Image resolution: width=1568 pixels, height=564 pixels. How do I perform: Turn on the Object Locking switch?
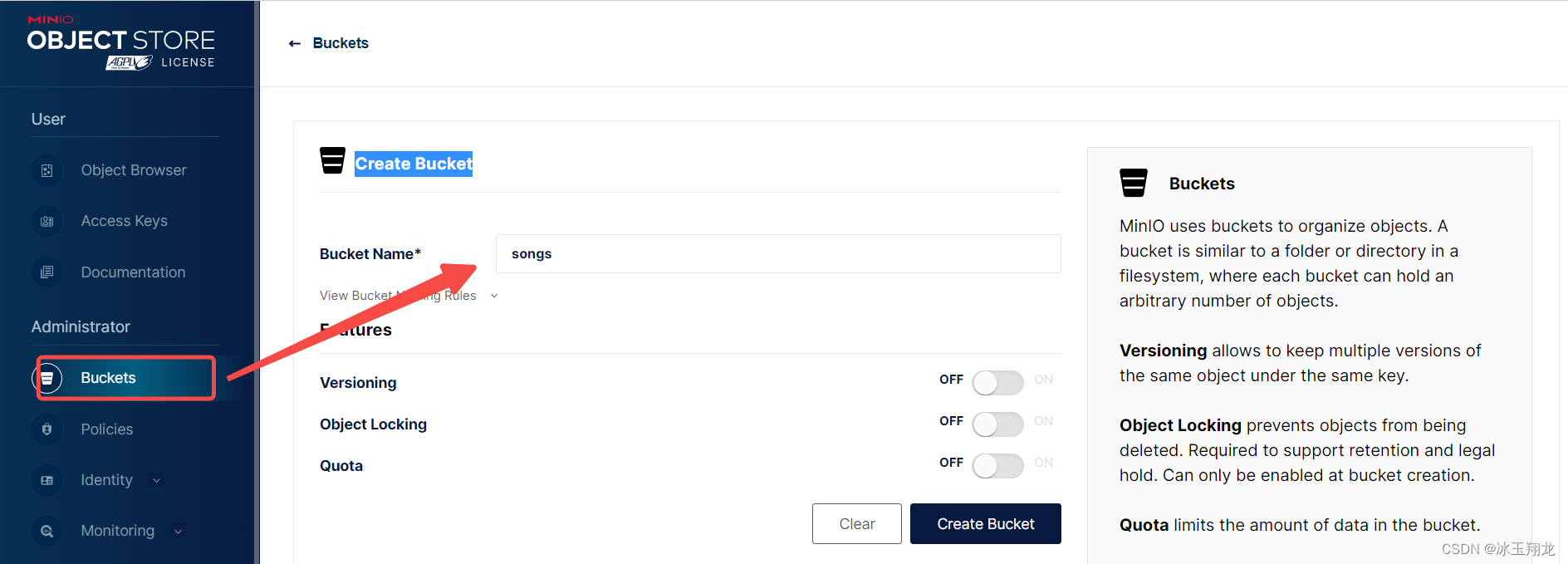pos(997,424)
